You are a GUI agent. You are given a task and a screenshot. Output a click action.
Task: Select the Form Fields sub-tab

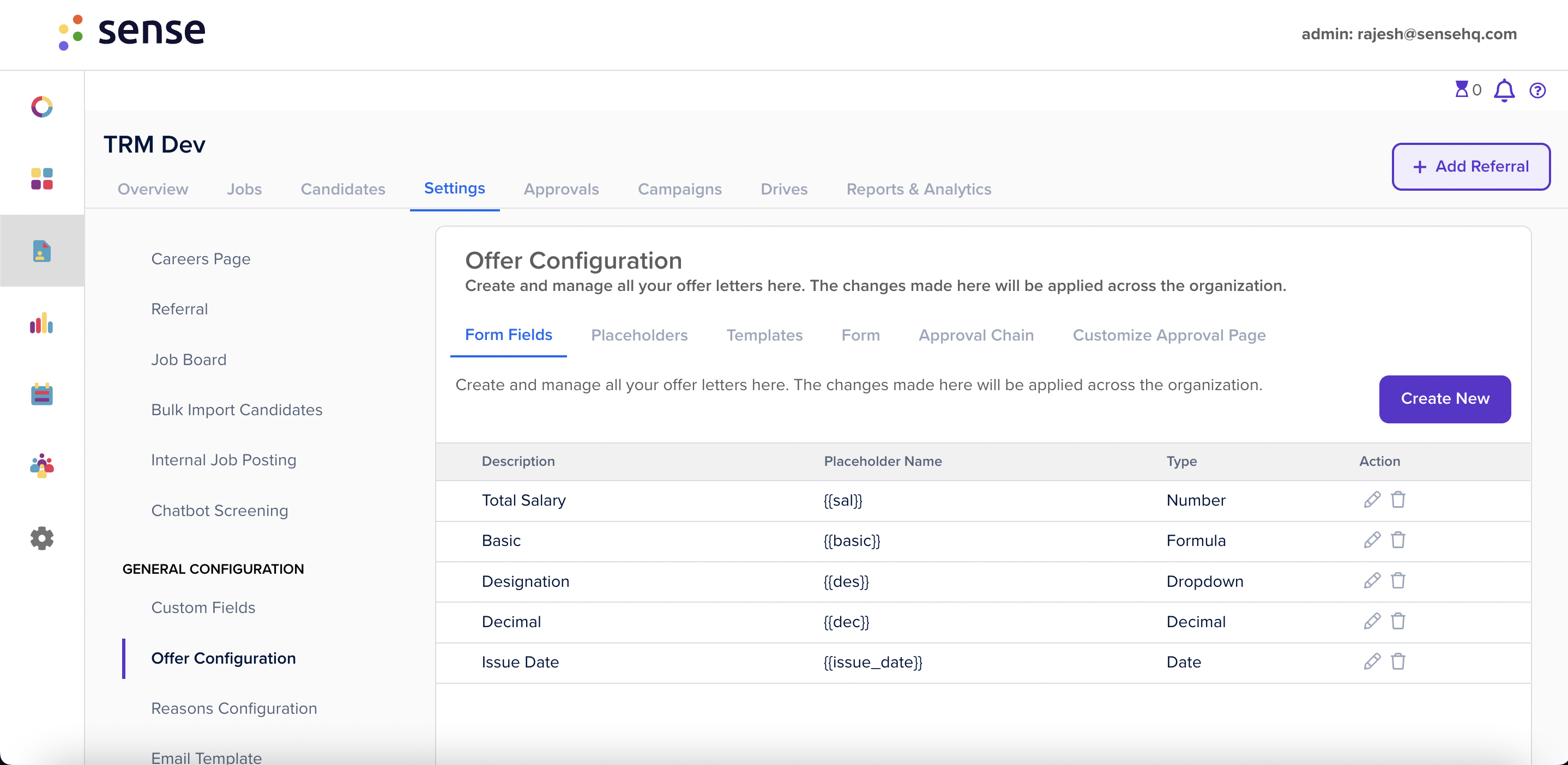pyautogui.click(x=508, y=335)
